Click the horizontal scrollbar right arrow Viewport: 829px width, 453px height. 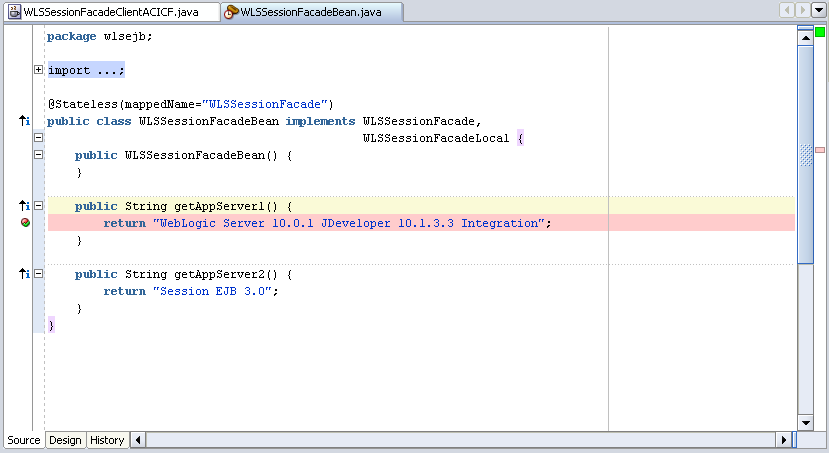[x=784, y=440]
